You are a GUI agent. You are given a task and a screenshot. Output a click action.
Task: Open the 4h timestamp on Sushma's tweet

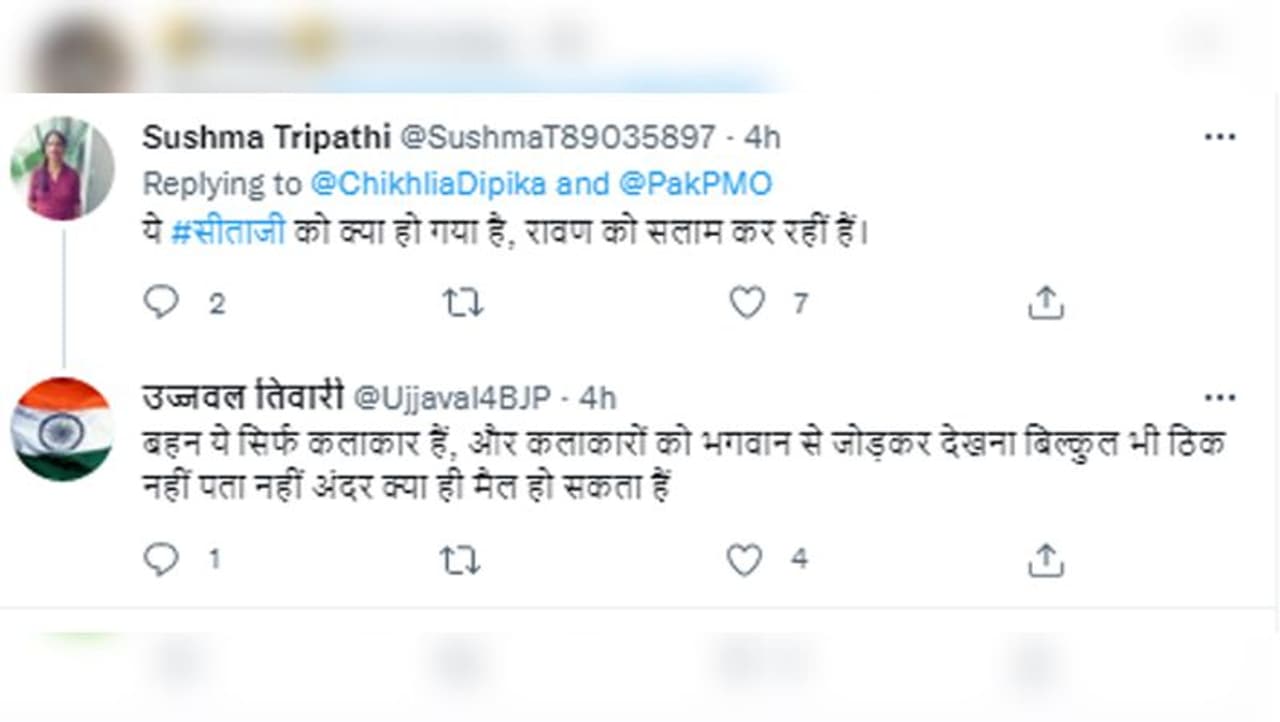coord(762,138)
